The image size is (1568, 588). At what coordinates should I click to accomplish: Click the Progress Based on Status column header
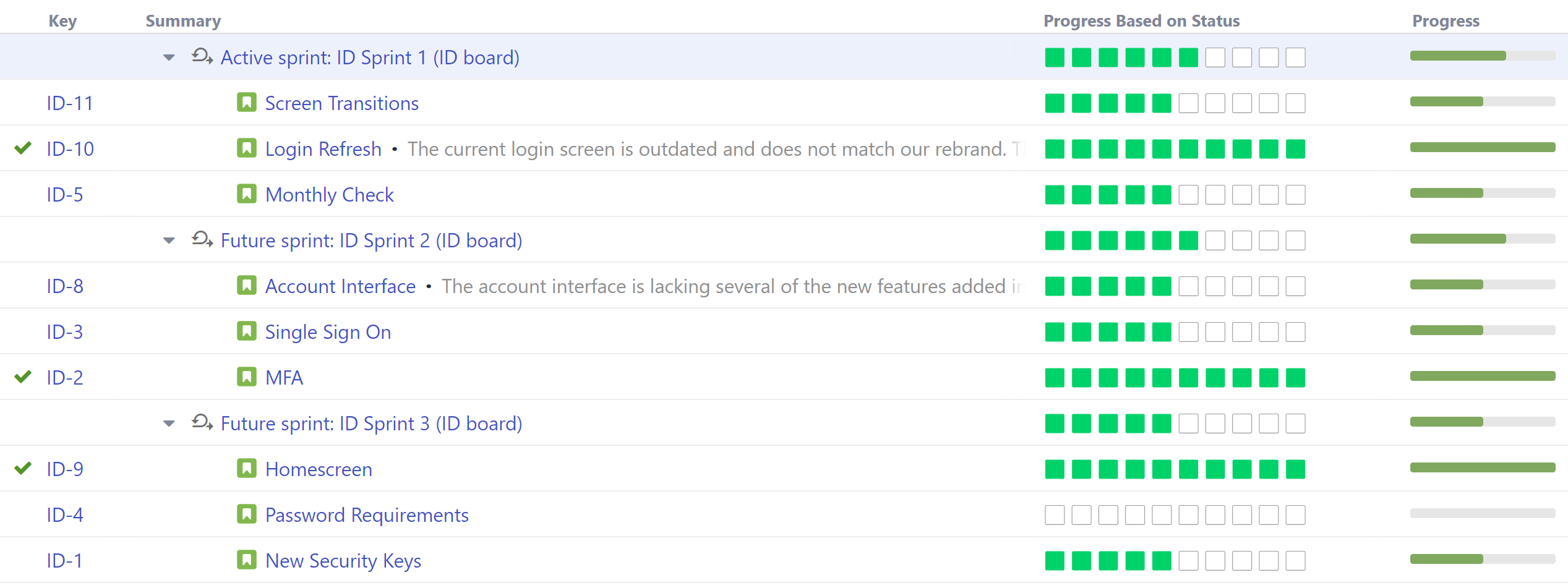(x=1141, y=20)
